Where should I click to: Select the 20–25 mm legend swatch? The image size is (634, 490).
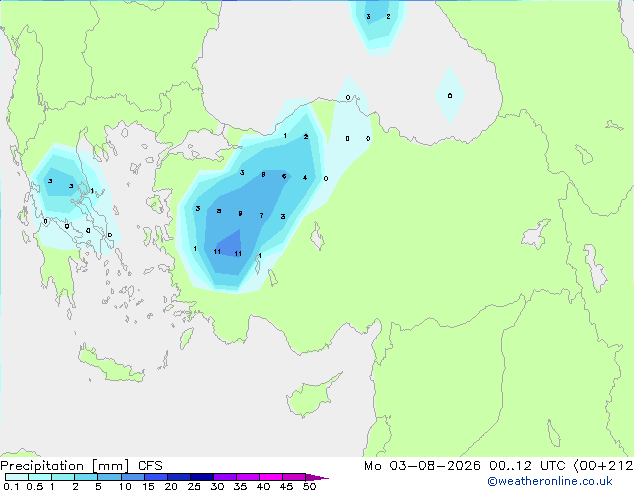[178, 477]
